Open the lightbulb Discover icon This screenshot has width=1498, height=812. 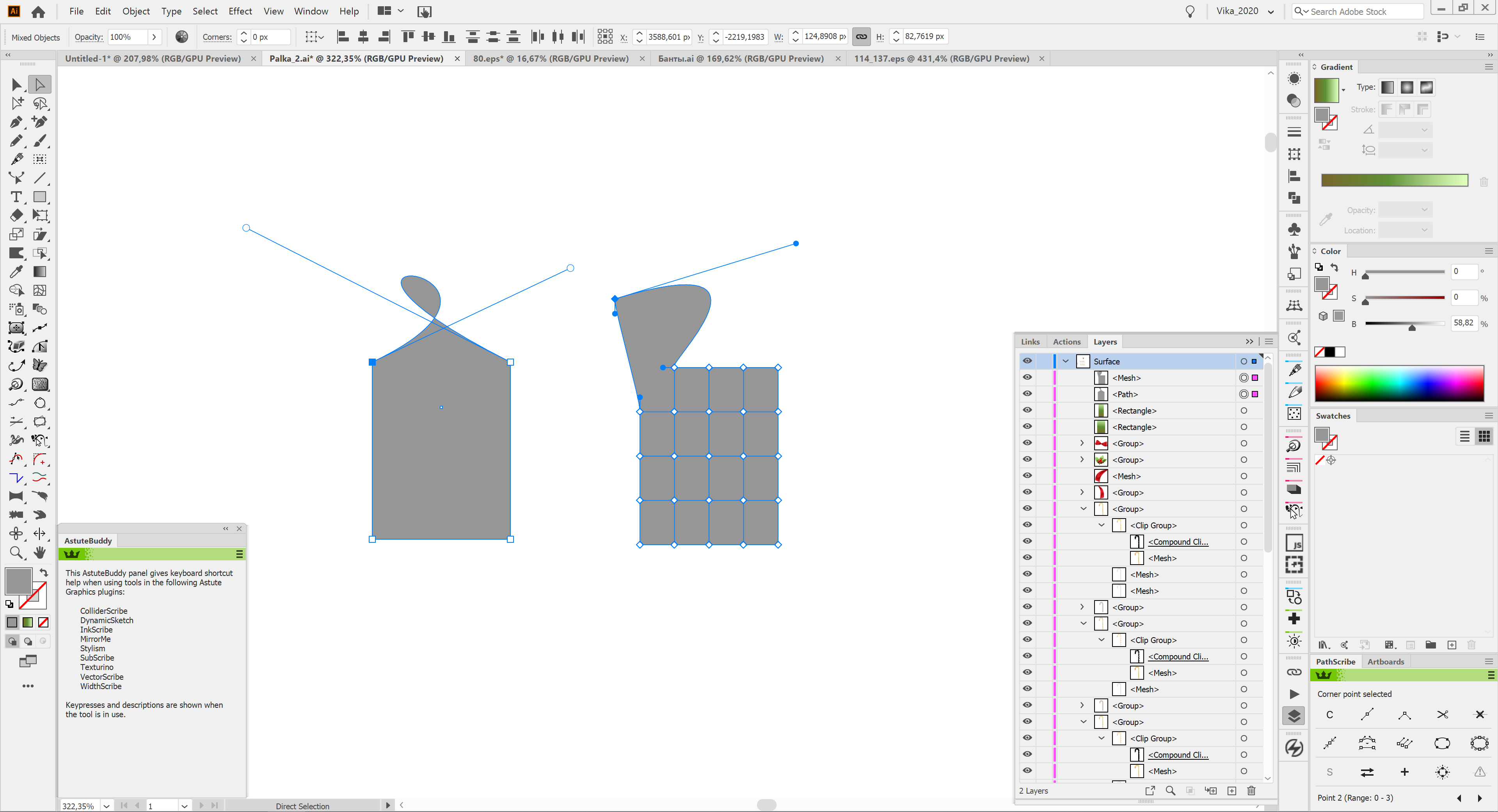click(1190, 12)
